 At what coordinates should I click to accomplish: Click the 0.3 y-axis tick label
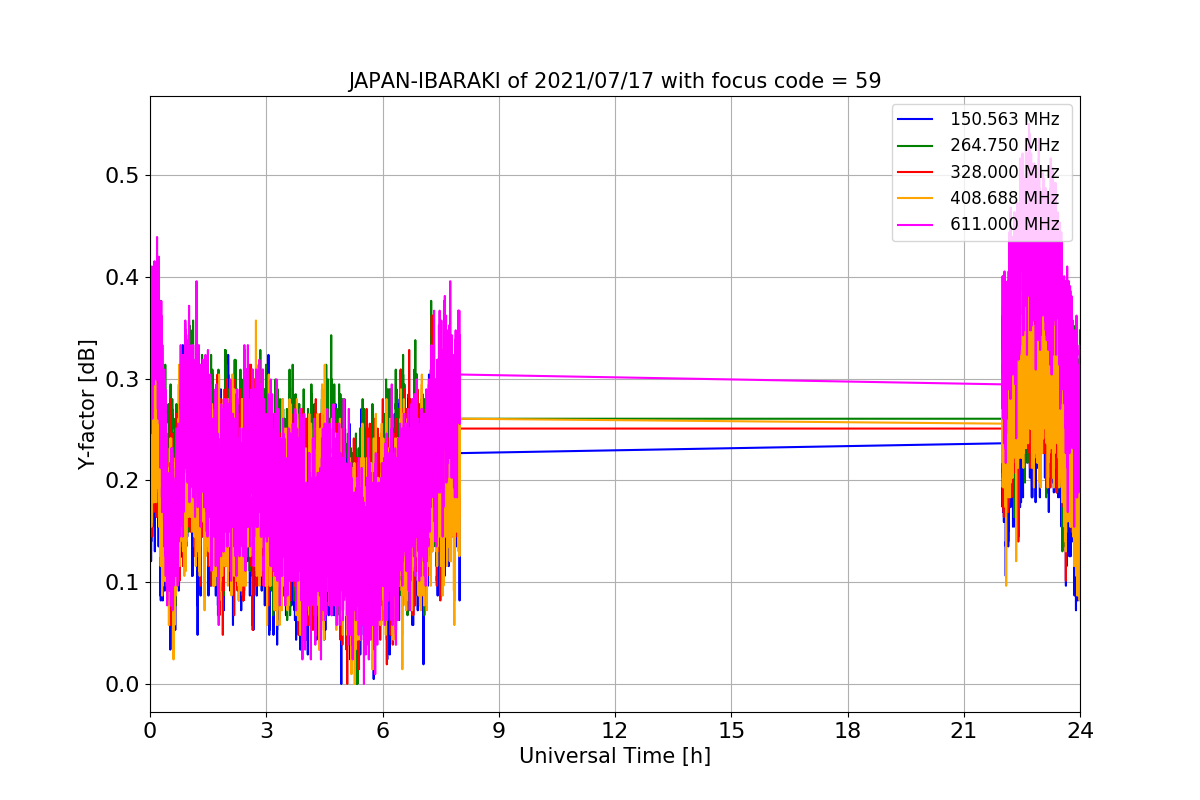(122, 379)
